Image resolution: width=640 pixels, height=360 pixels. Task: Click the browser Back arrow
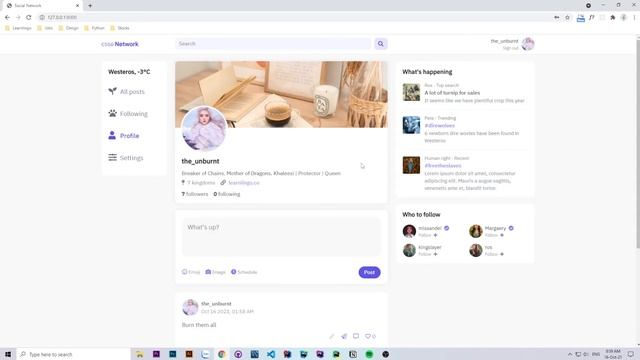click(7, 17)
